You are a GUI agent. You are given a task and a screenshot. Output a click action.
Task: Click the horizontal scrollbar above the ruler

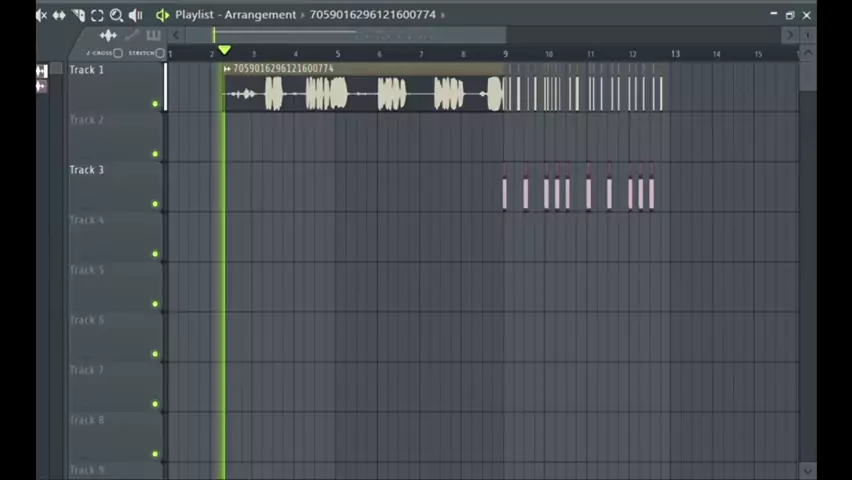[480, 35]
